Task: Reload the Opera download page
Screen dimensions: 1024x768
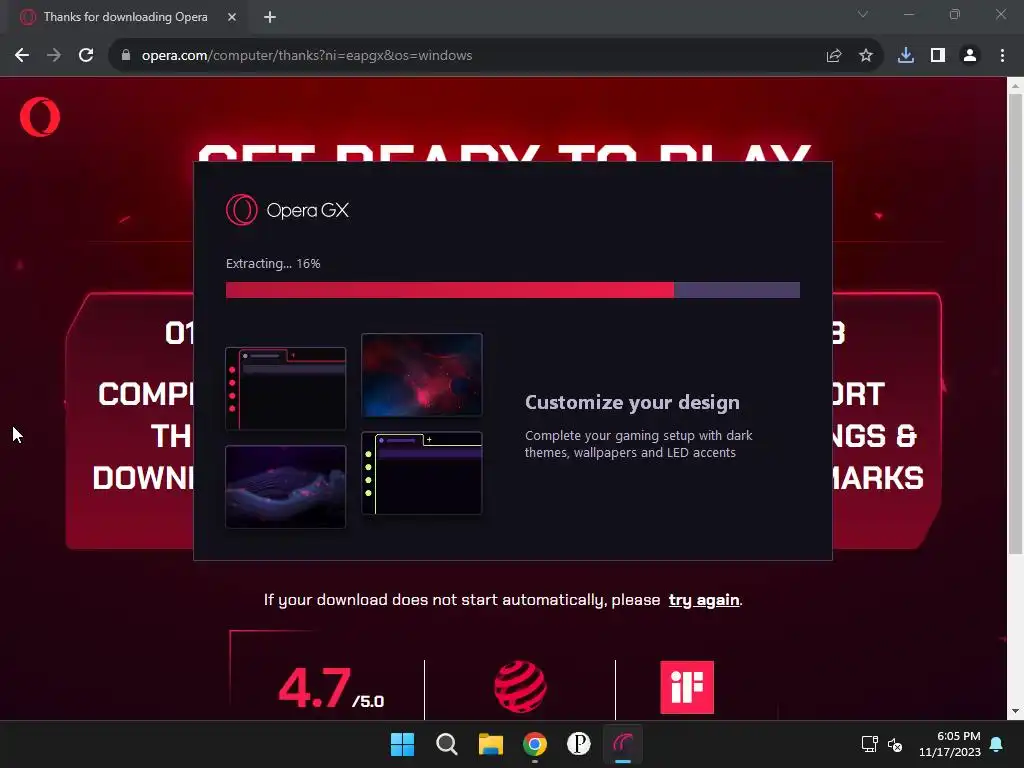Action: [x=86, y=56]
